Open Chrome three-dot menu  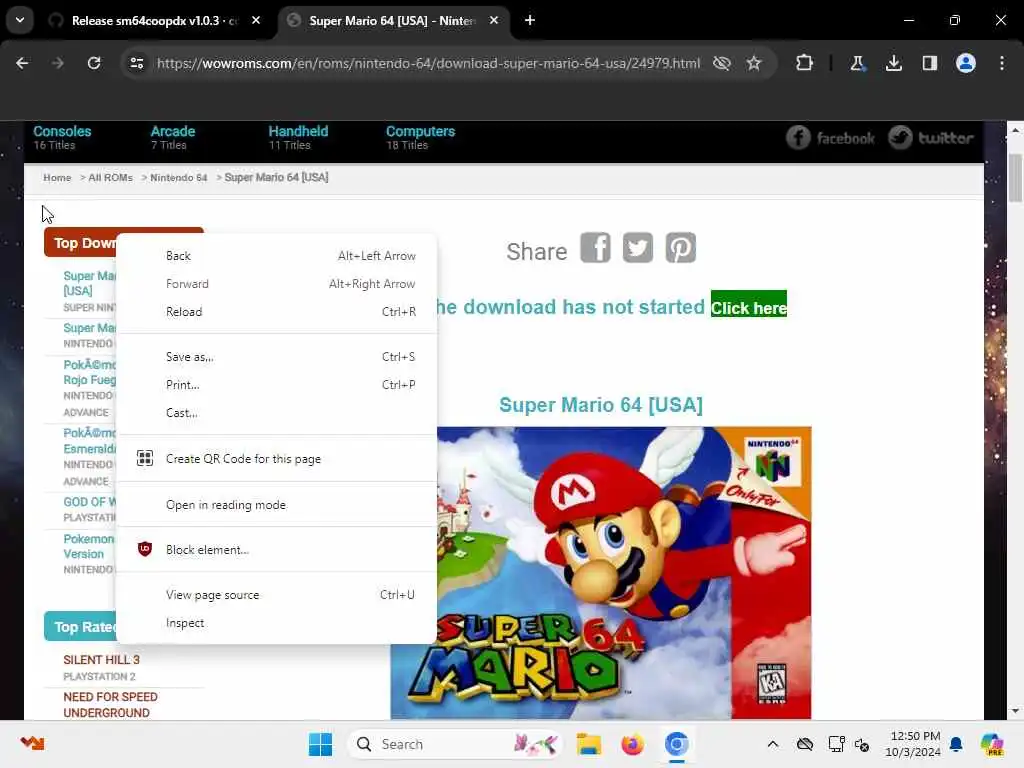click(x=1002, y=63)
